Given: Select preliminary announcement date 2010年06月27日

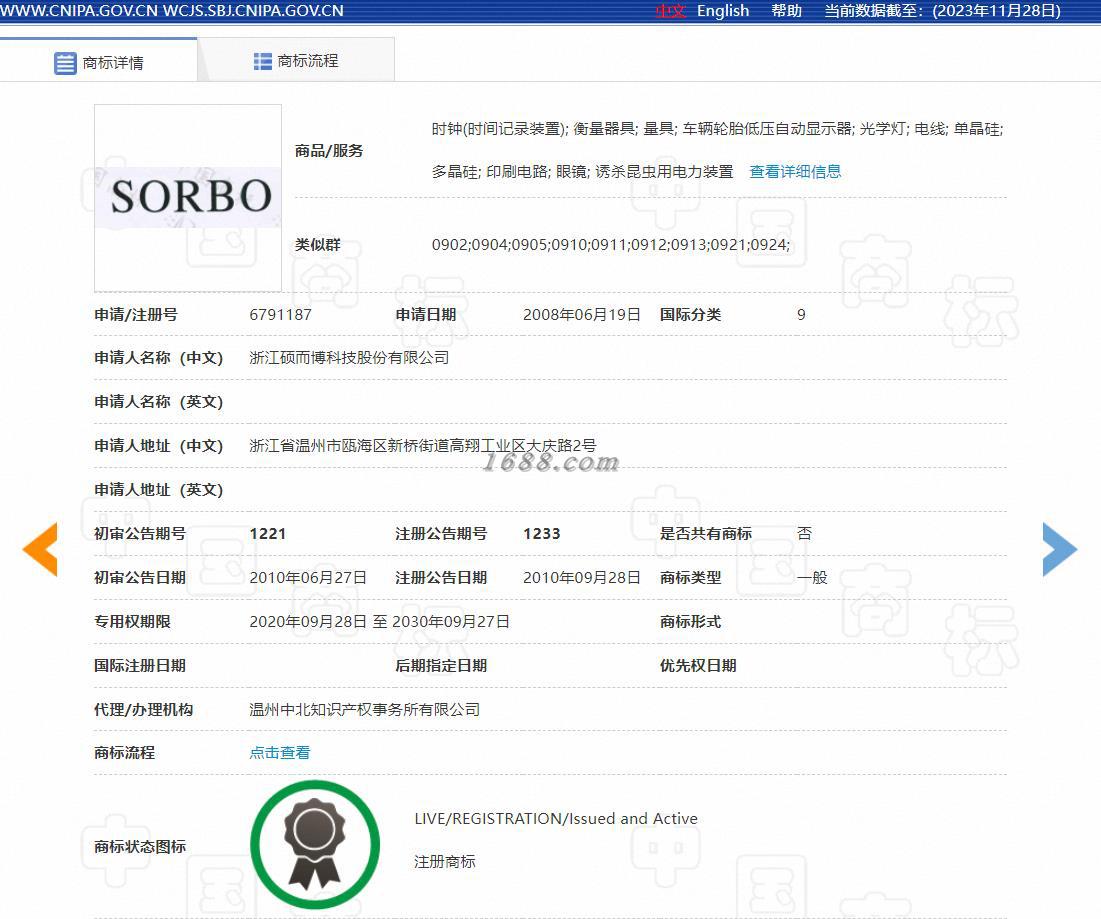Looking at the screenshot, I should 308,577.
